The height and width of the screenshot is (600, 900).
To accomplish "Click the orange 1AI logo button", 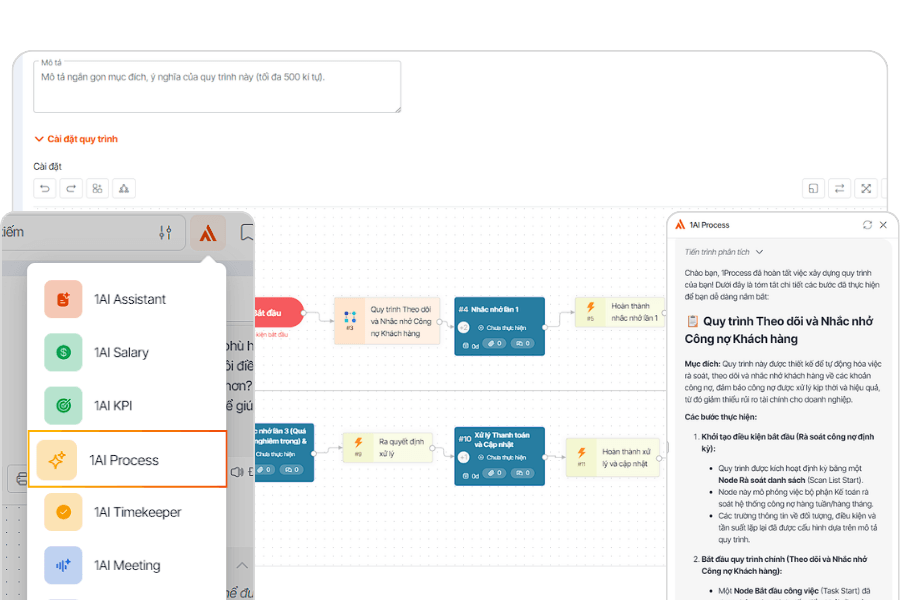I will point(208,233).
